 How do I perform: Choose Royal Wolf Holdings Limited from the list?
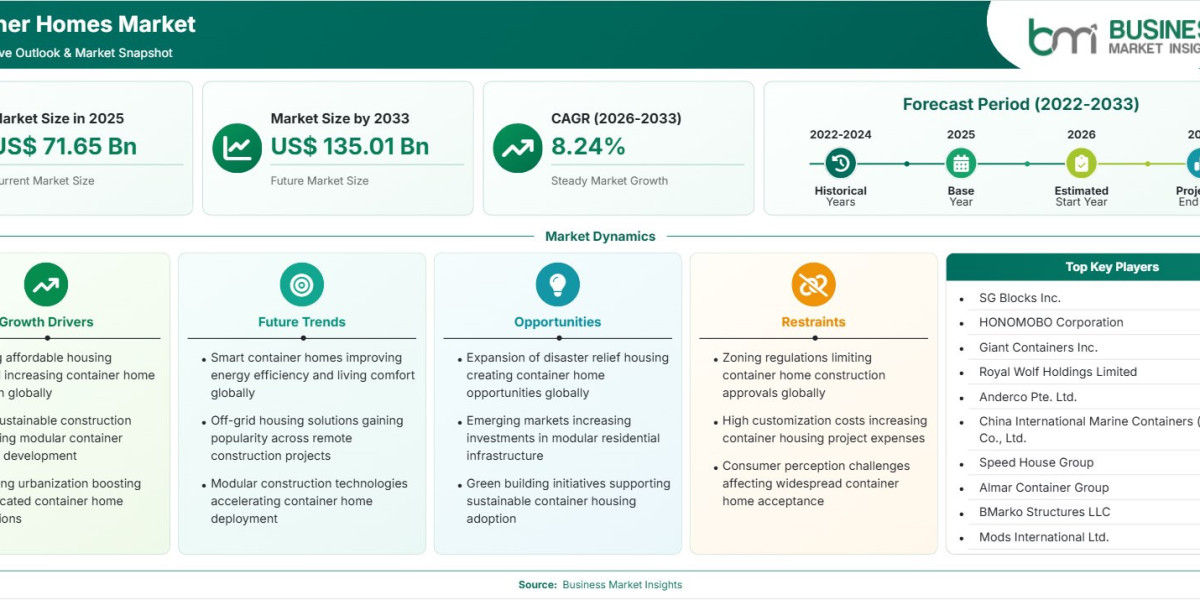(x=1058, y=372)
